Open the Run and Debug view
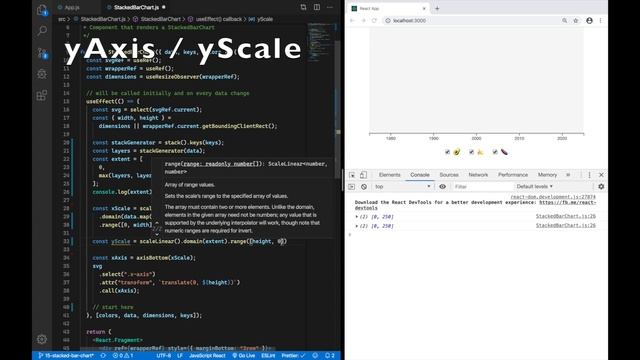This screenshot has height=360, width=640. tap(42, 74)
